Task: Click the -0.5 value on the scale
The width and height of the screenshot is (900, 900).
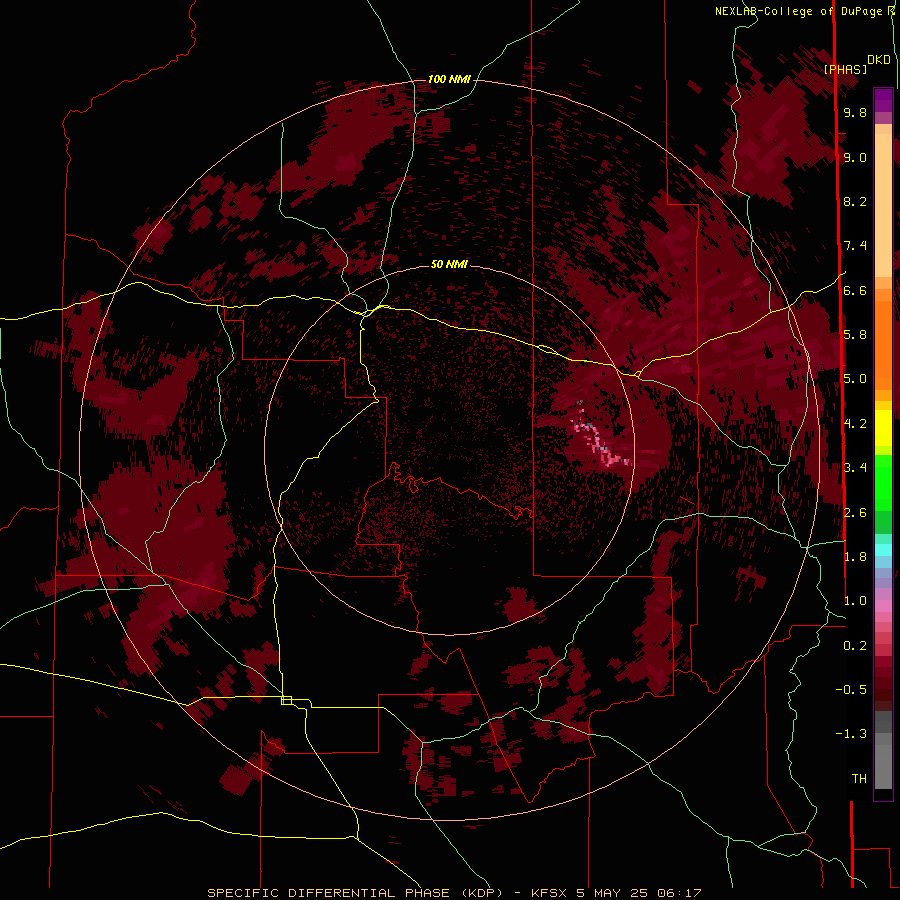Action: click(x=851, y=689)
